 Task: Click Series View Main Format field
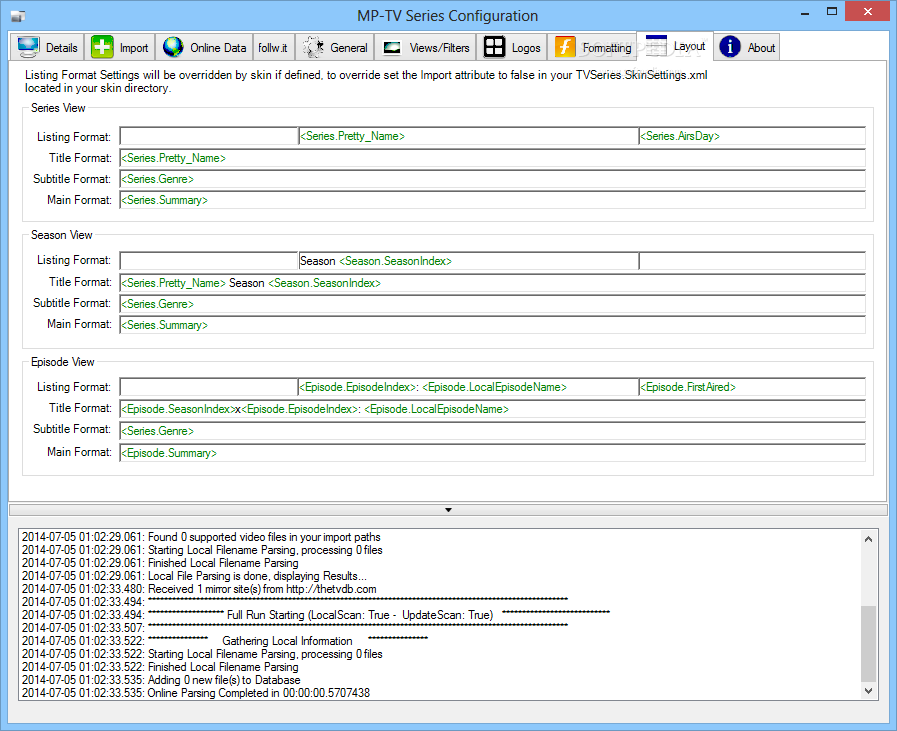tap(493, 200)
